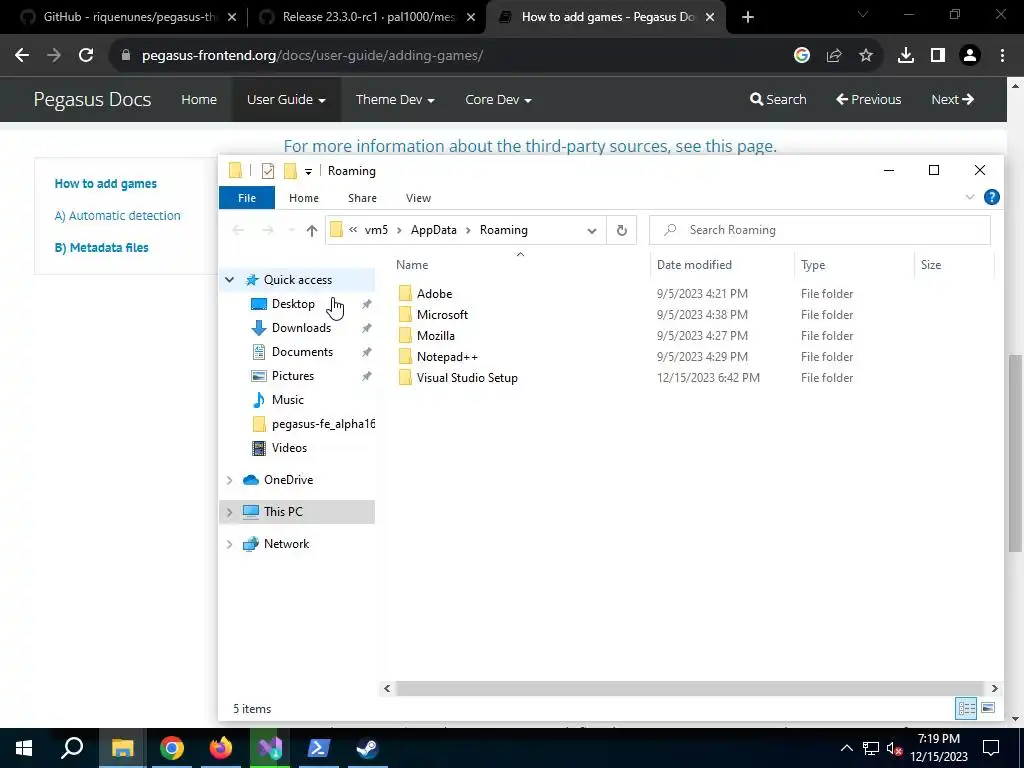Open Chrome downloads icon

click(906, 56)
